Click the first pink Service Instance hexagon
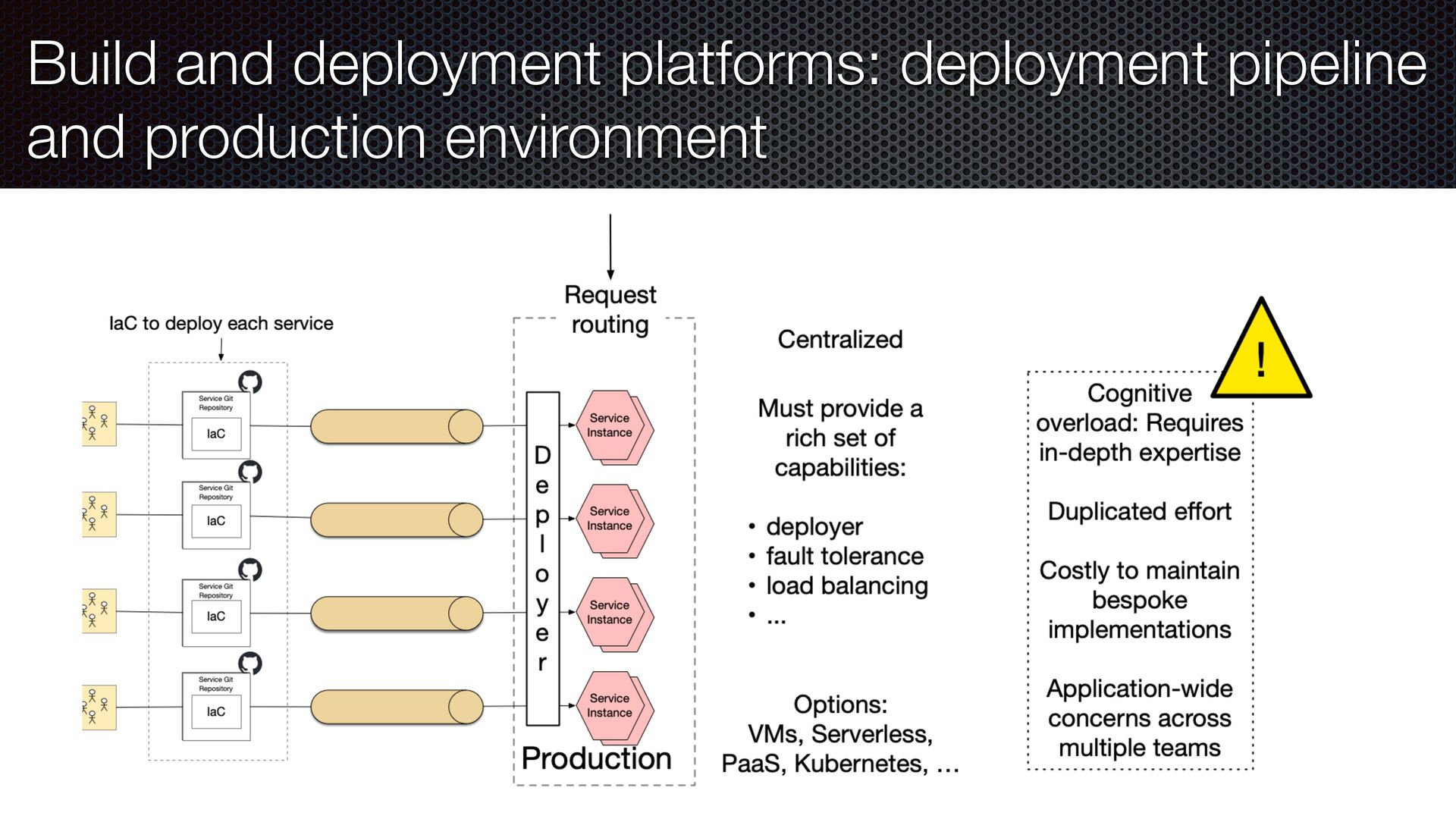Viewport: 1456px width, 819px height. point(610,425)
